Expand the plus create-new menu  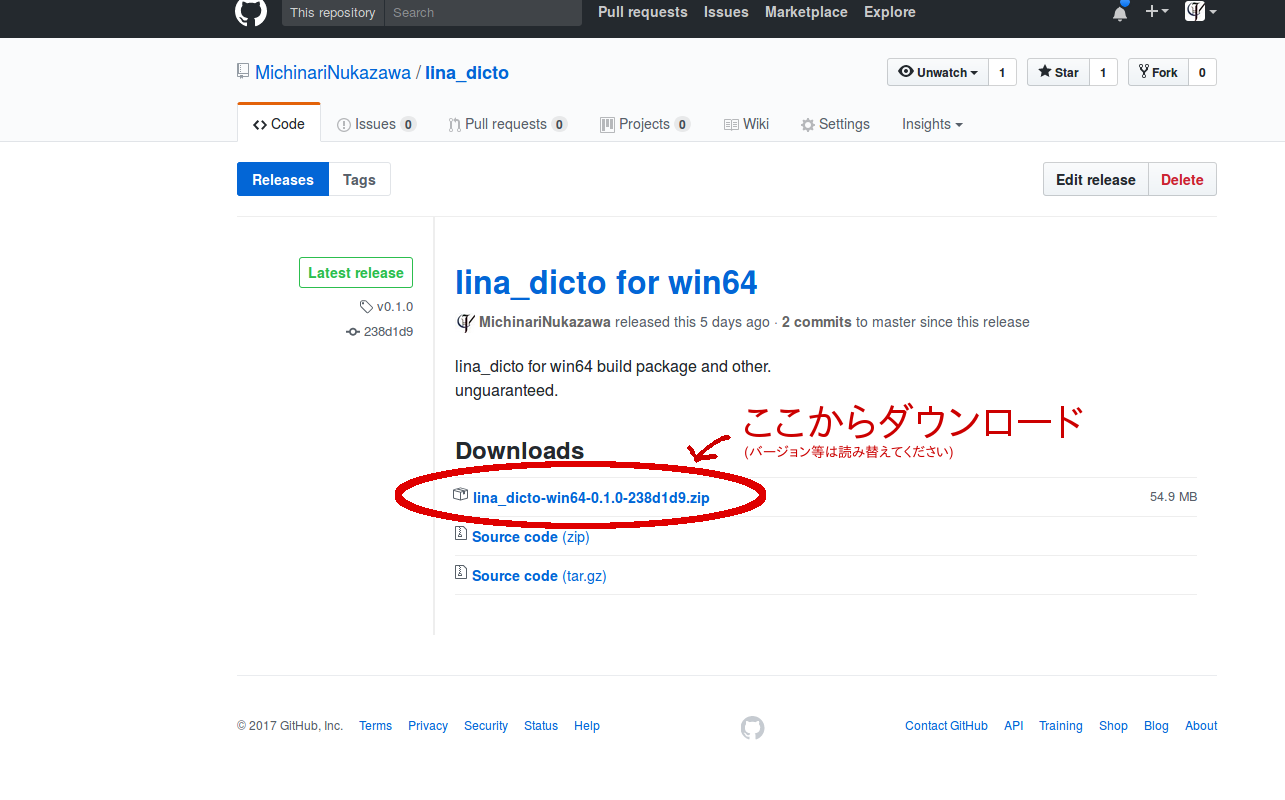(x=1156, y=12)
